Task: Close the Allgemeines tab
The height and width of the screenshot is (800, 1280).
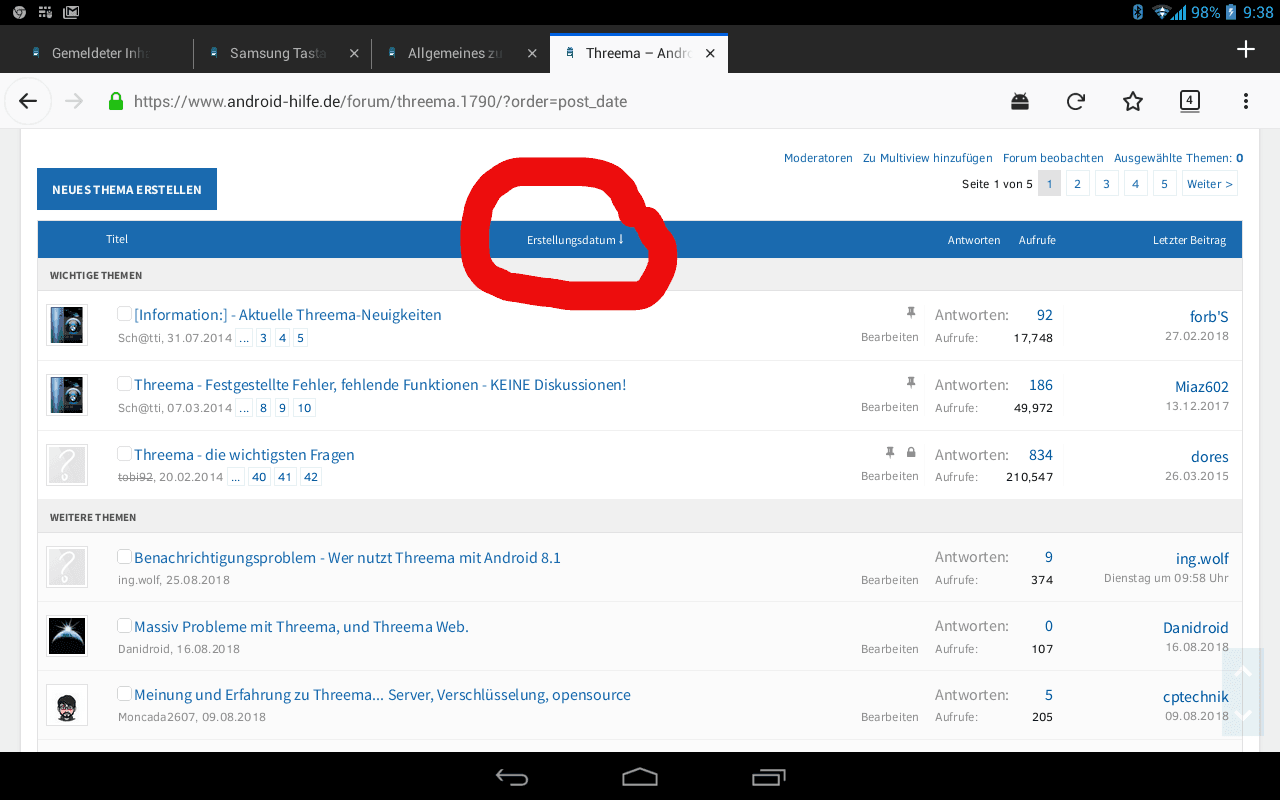Action: pyautogui.click(x=532, y=53)
